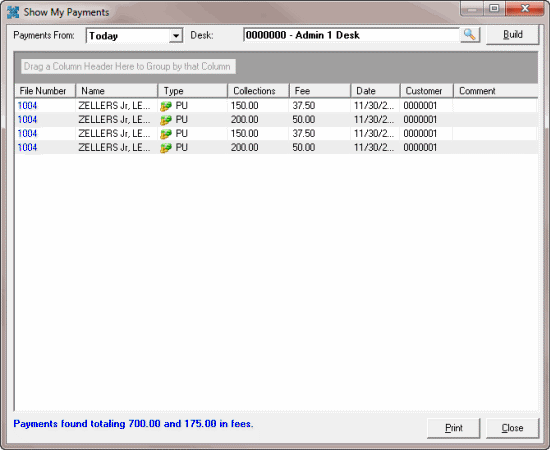Viewport: 550px width, 450px height.
Task: Select the Today value in Payments From
Action: (x=103, y=36)
